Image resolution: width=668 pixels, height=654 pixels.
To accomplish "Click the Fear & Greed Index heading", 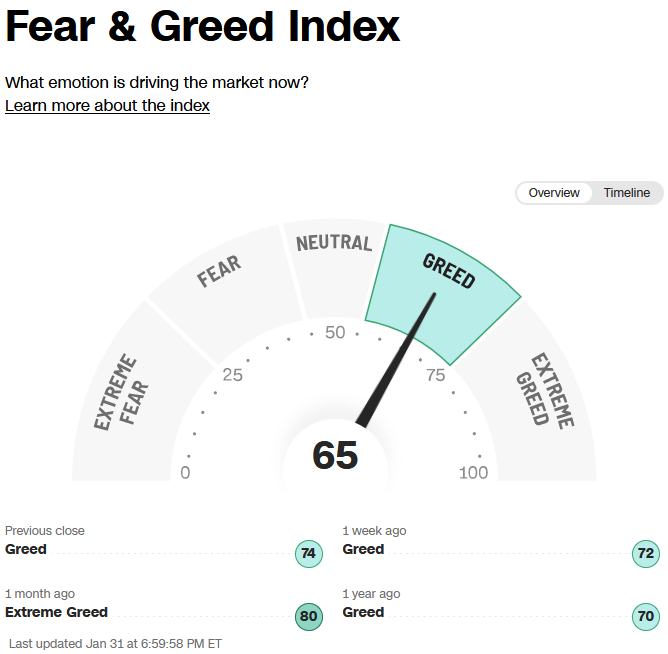I will pos(203,27).
